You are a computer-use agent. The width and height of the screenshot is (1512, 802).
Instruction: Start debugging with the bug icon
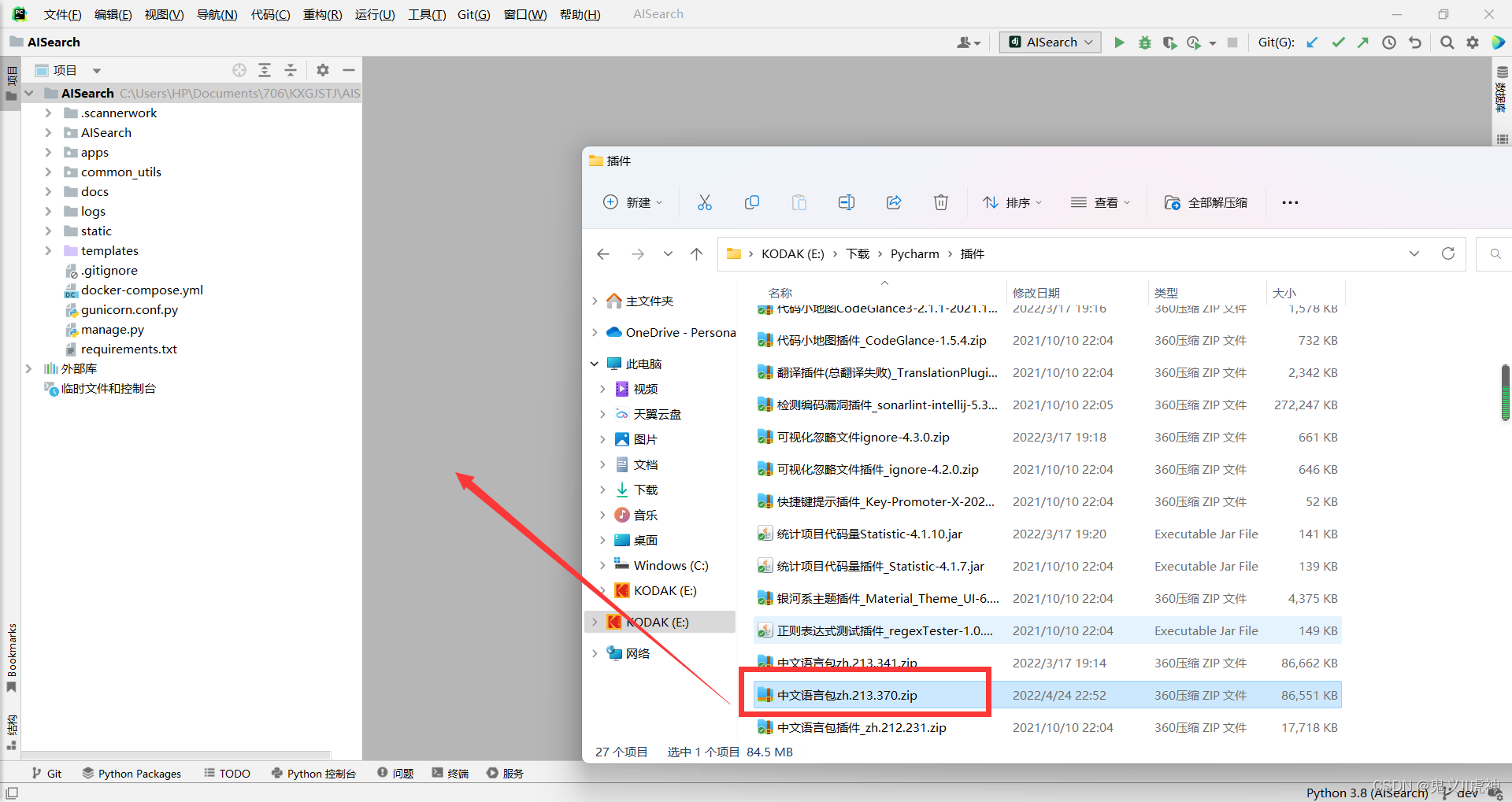[1145, 43]
